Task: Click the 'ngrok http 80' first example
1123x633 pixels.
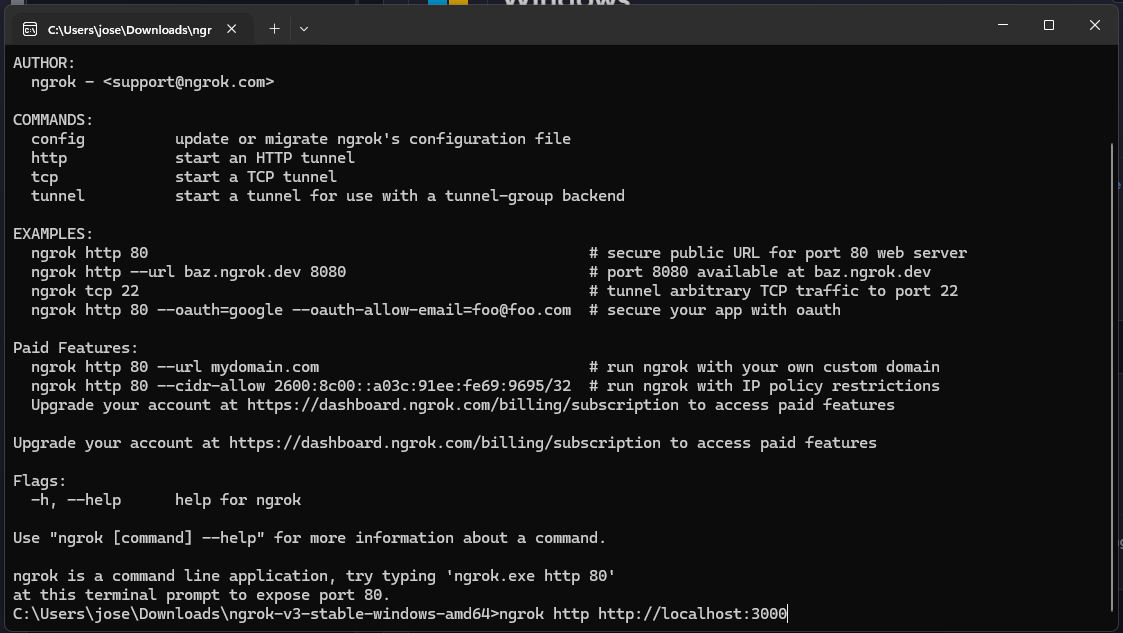Action: tap(90, 253)
